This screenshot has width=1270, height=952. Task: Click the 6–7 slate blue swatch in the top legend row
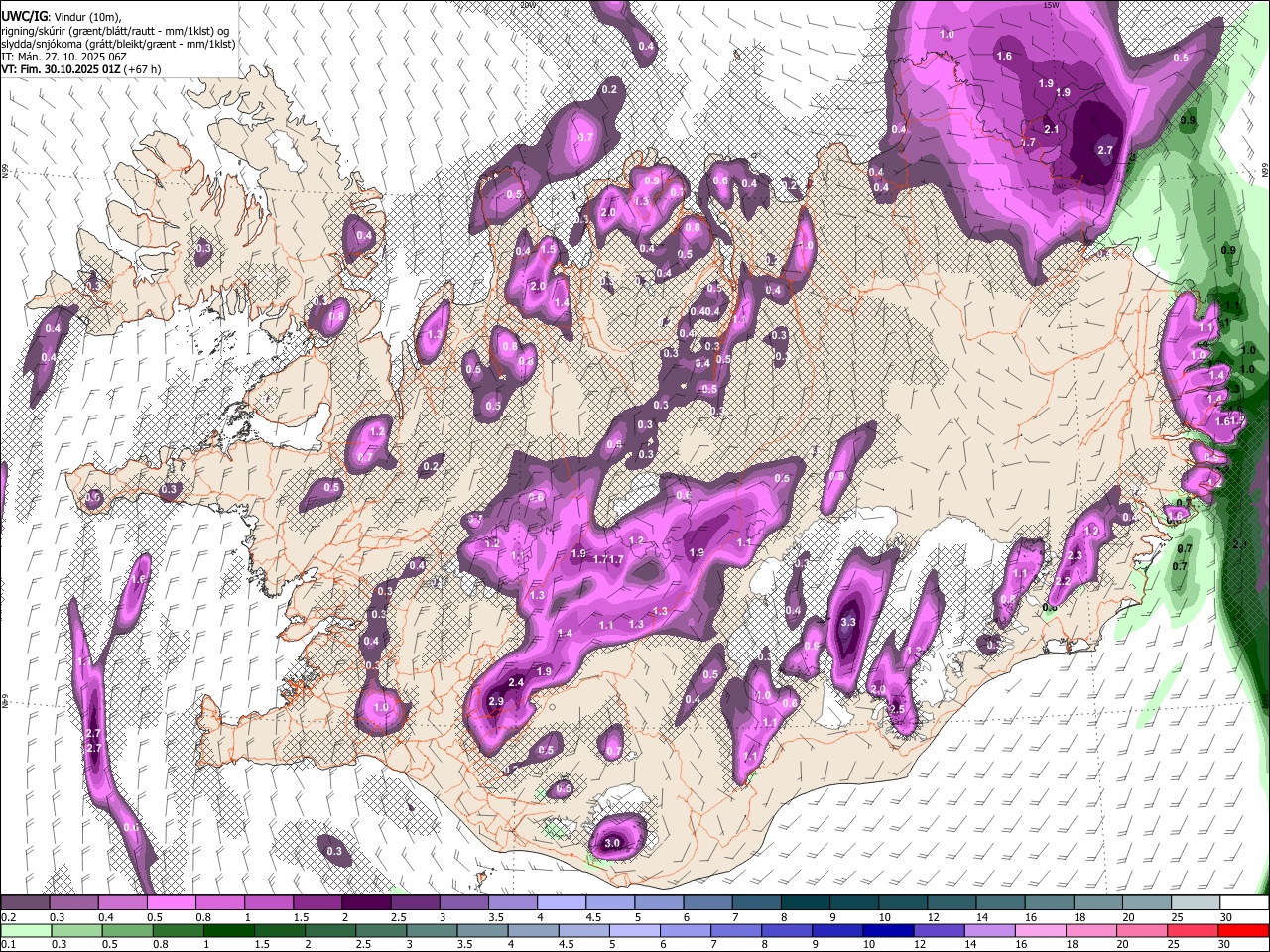pos(708,903)
